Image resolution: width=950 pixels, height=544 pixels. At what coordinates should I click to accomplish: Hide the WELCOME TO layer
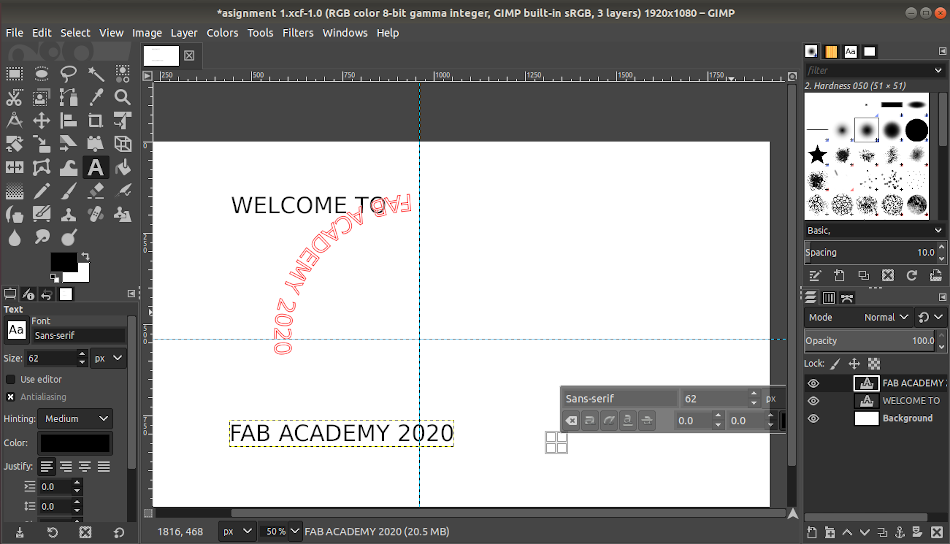(814, 401)
